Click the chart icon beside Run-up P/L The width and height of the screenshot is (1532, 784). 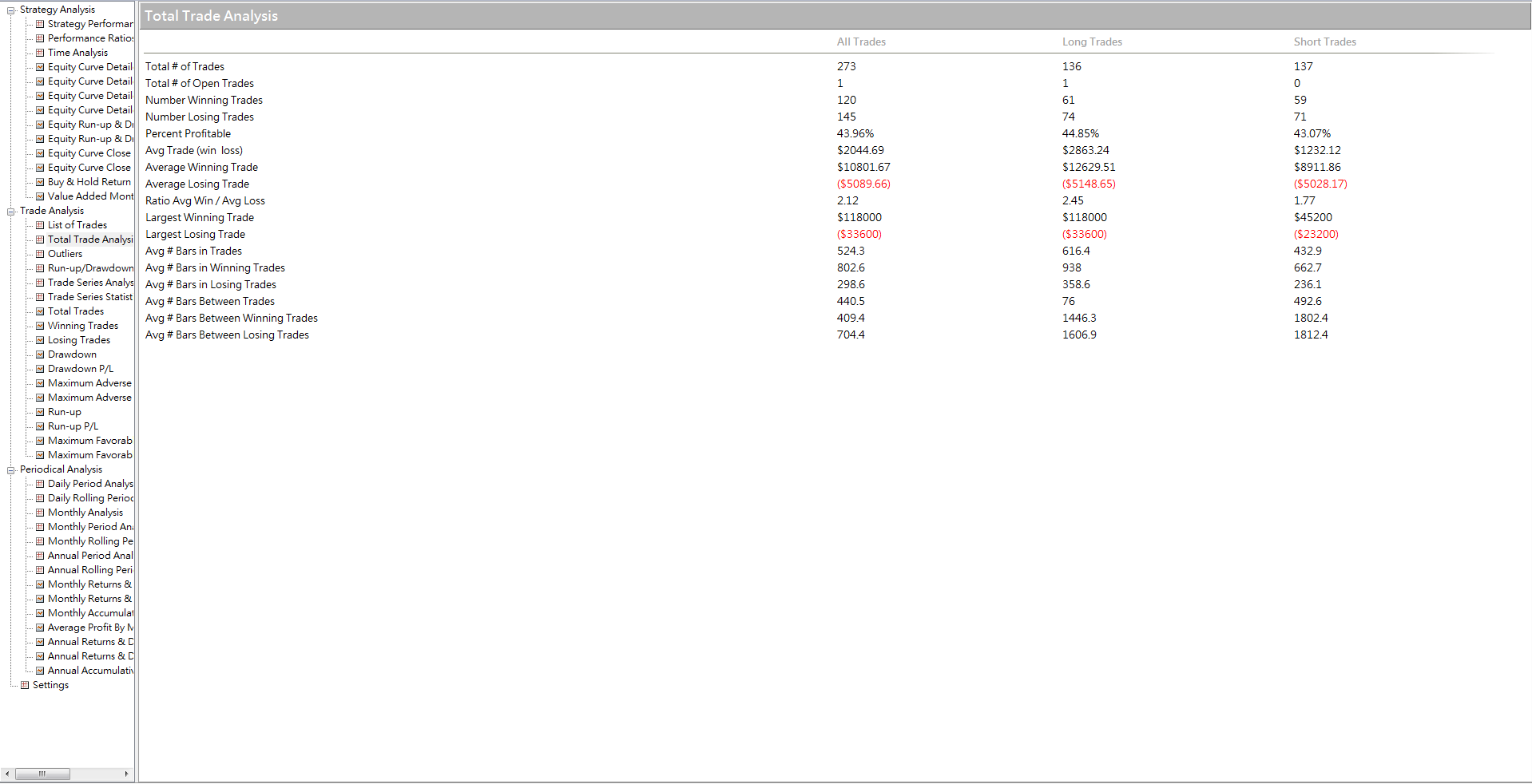[40, 426]
